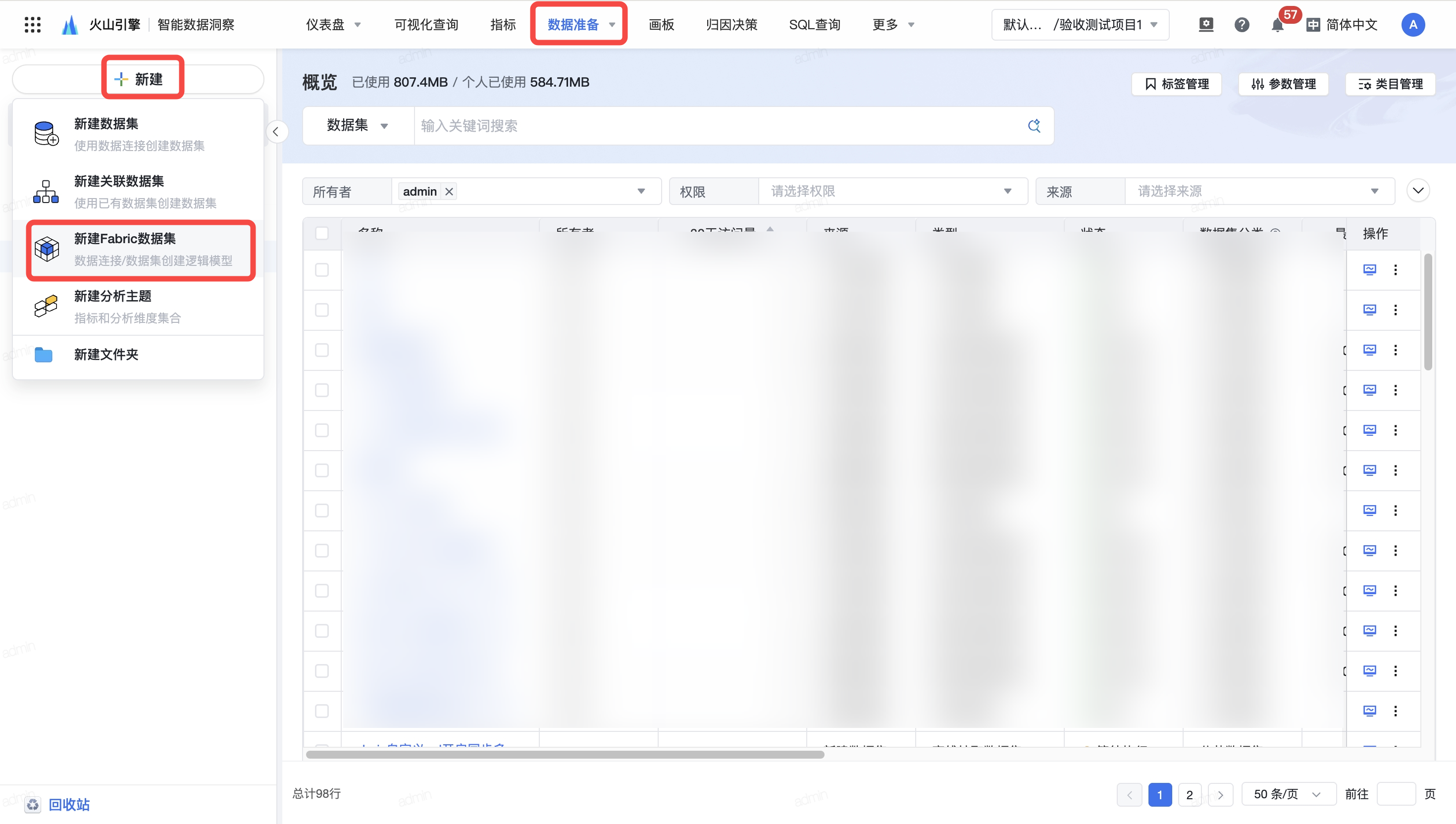The width and height of the screenshot is (1456, 824).
Task: Click the user avatar A icon
Action: click(x=1413, y=24)
